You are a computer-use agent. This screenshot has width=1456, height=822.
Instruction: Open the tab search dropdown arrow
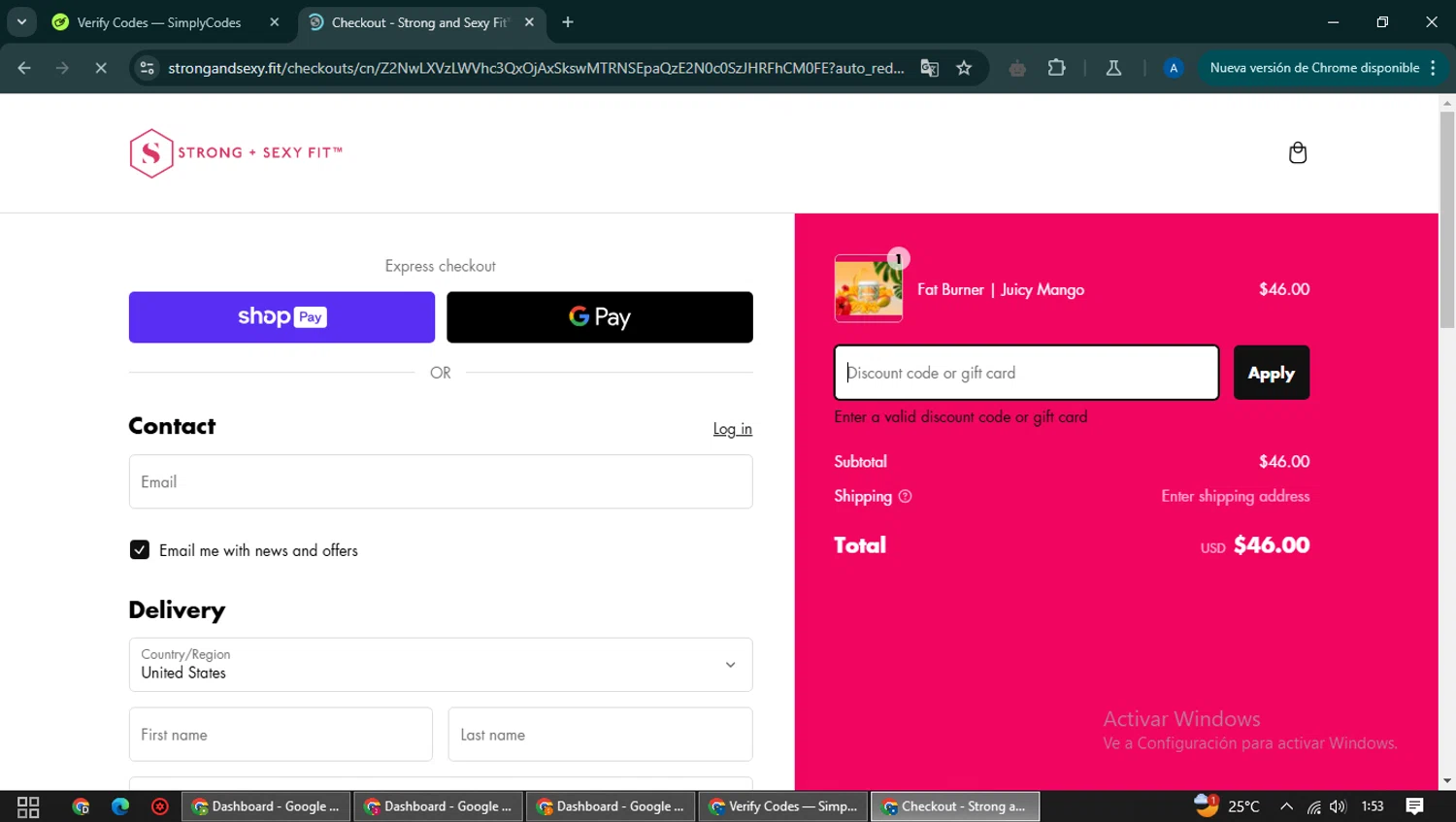pos(21,22)
